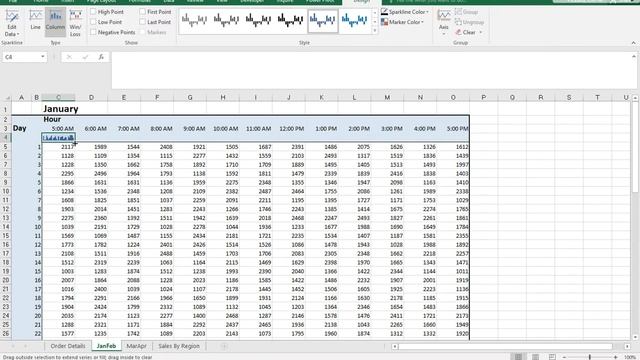Select the JanFeb sheet tab
Screen dimensions: 640x360
click(106, 346)
